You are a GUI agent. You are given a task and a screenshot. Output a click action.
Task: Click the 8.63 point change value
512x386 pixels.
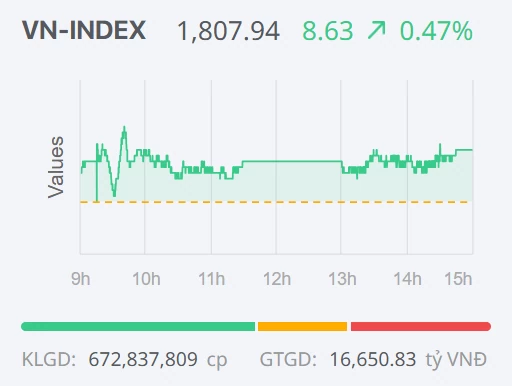click(327, 31)
